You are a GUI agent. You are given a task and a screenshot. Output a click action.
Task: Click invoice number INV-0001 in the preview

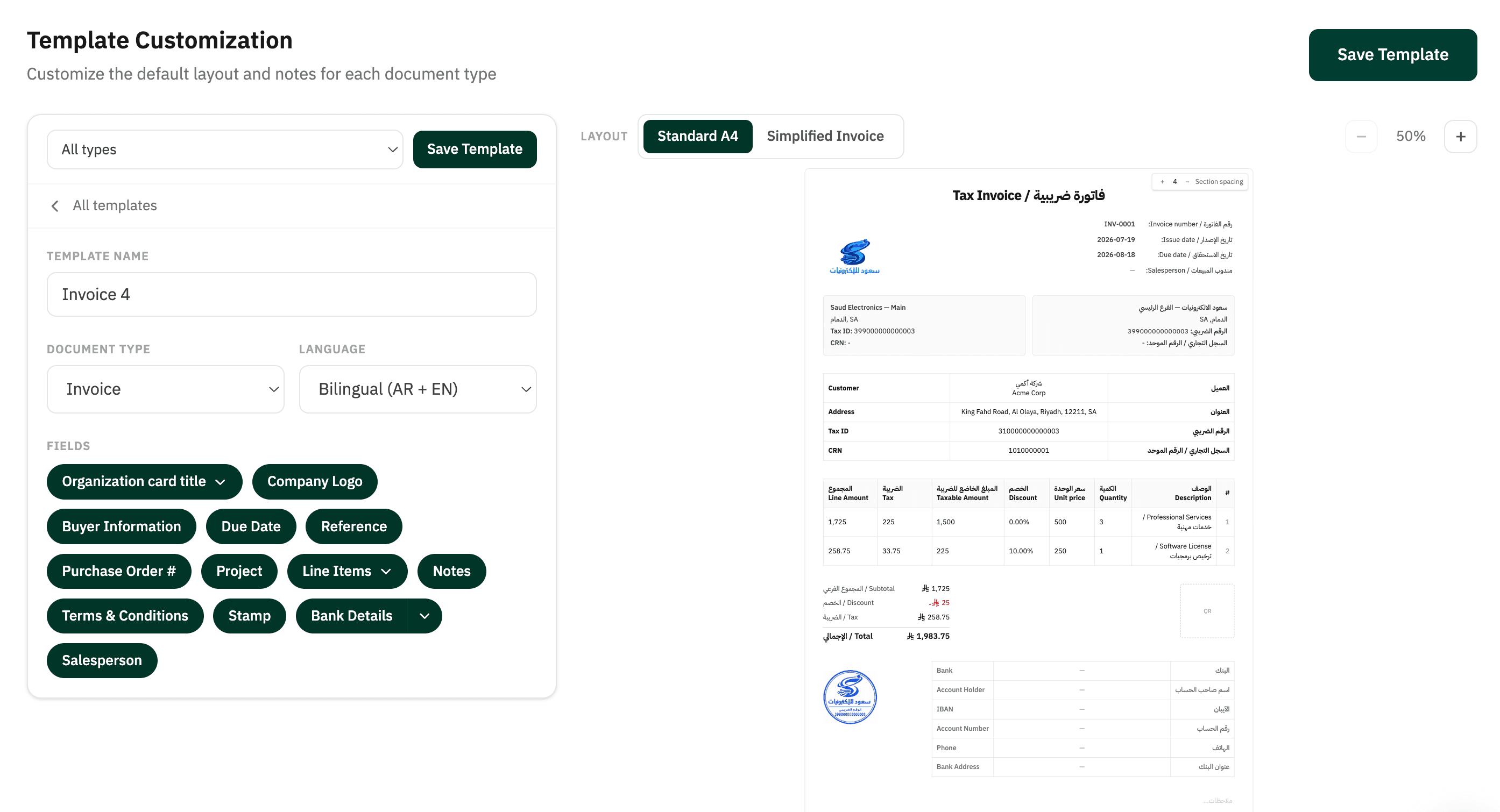click(1119, 224)
